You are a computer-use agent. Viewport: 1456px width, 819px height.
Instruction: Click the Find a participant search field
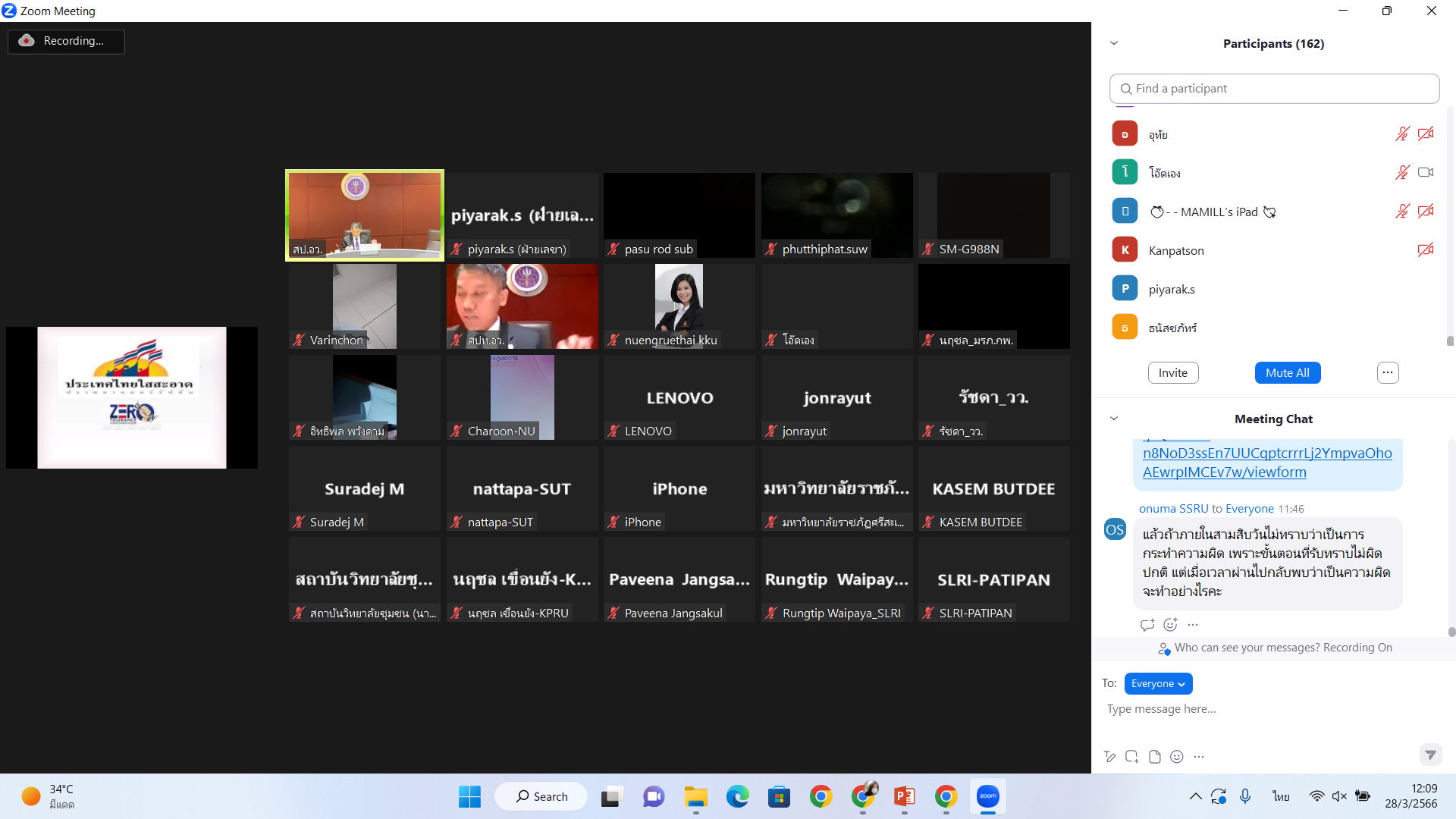coord(1274,89)
